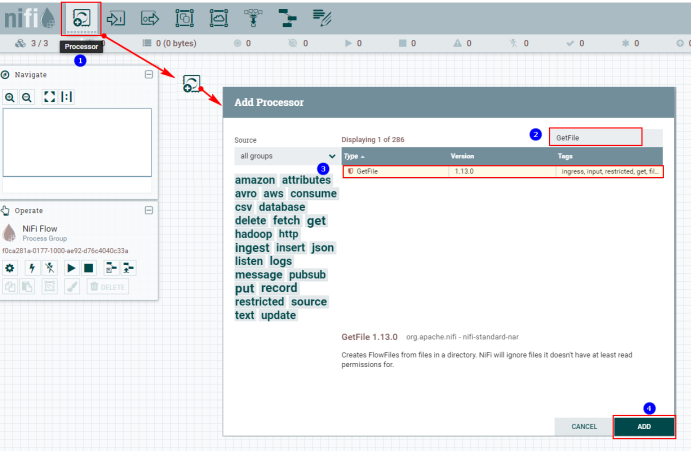This screenshot has height=451, width=692.
Task: Select the GetFile processor row
Action: [x=503, y=171]
